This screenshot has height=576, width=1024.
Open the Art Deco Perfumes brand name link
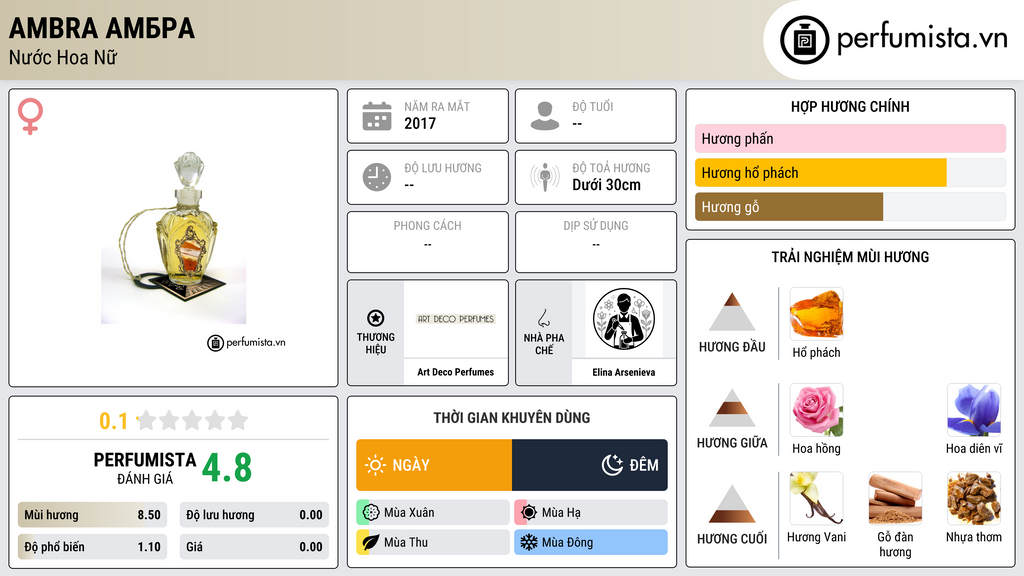tap(456, 372)
